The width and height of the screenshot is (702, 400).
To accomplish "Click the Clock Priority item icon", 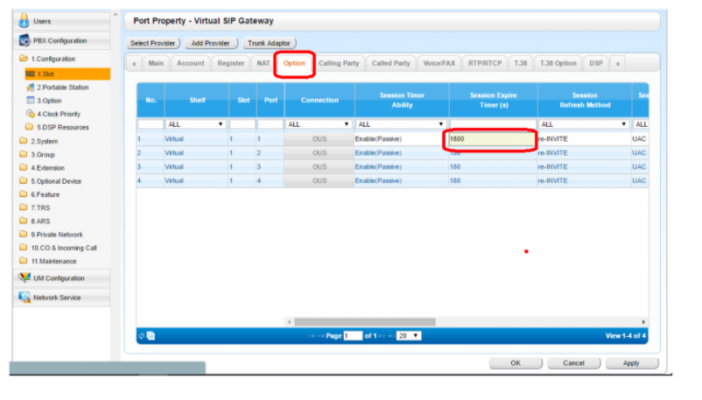I will tap(30, 115).
